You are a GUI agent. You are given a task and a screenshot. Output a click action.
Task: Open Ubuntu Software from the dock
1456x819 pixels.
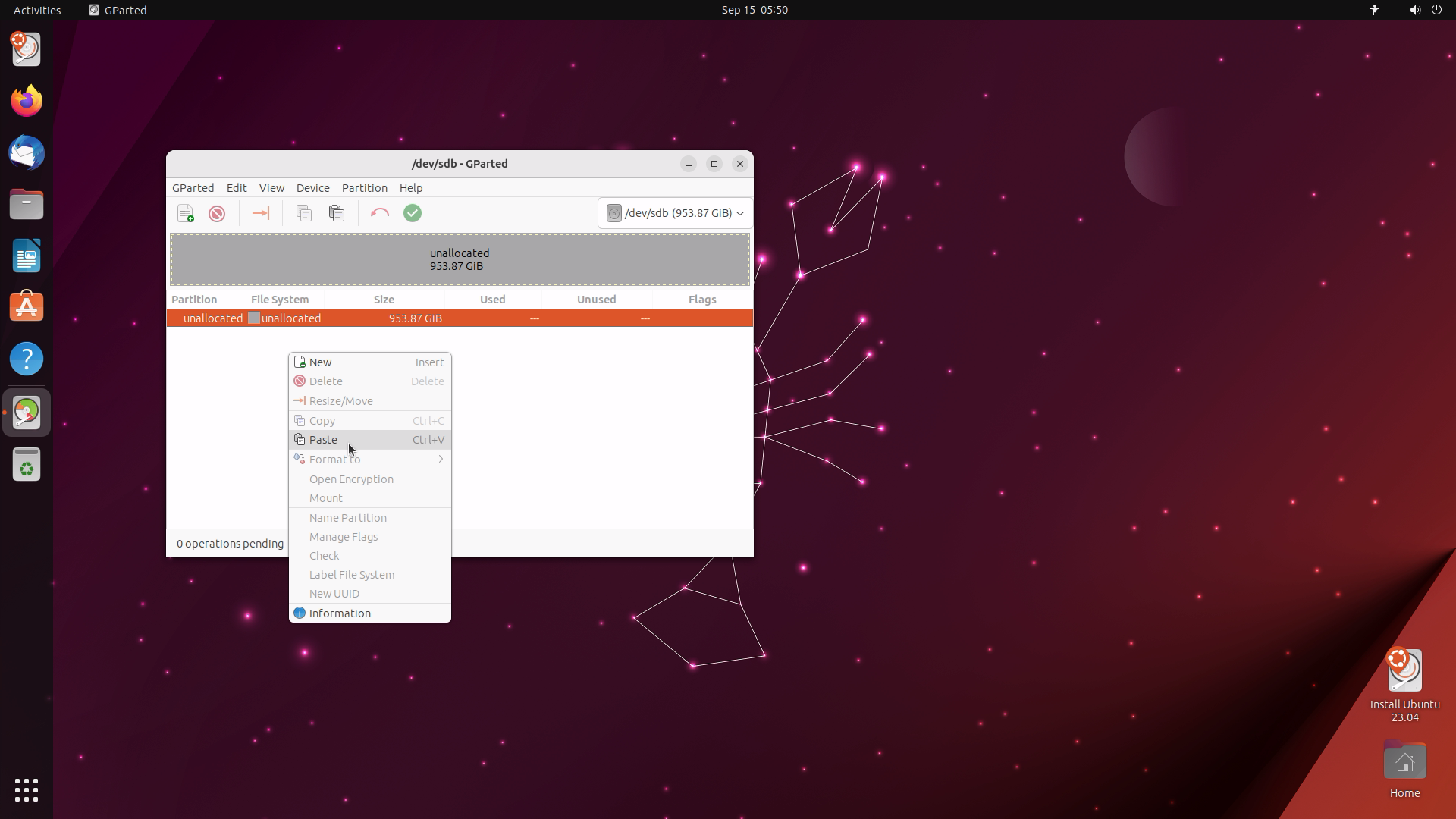pyautogui.click(x=27, y=307)
